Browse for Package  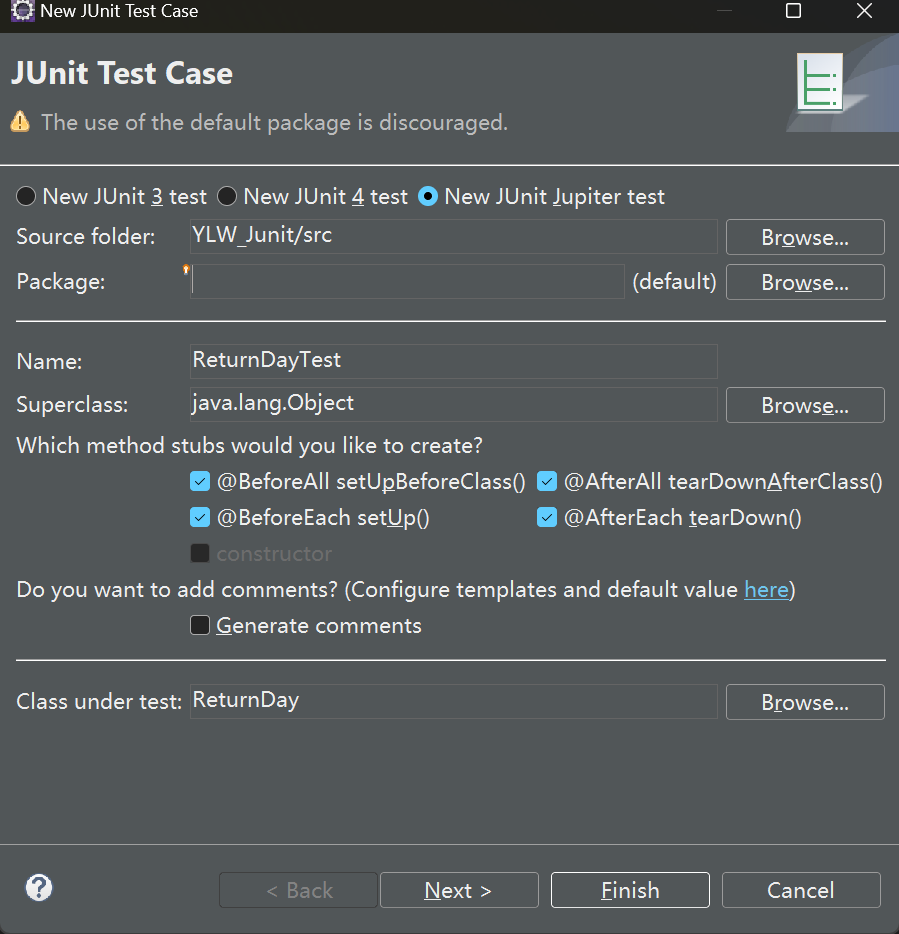coord(805,282)
